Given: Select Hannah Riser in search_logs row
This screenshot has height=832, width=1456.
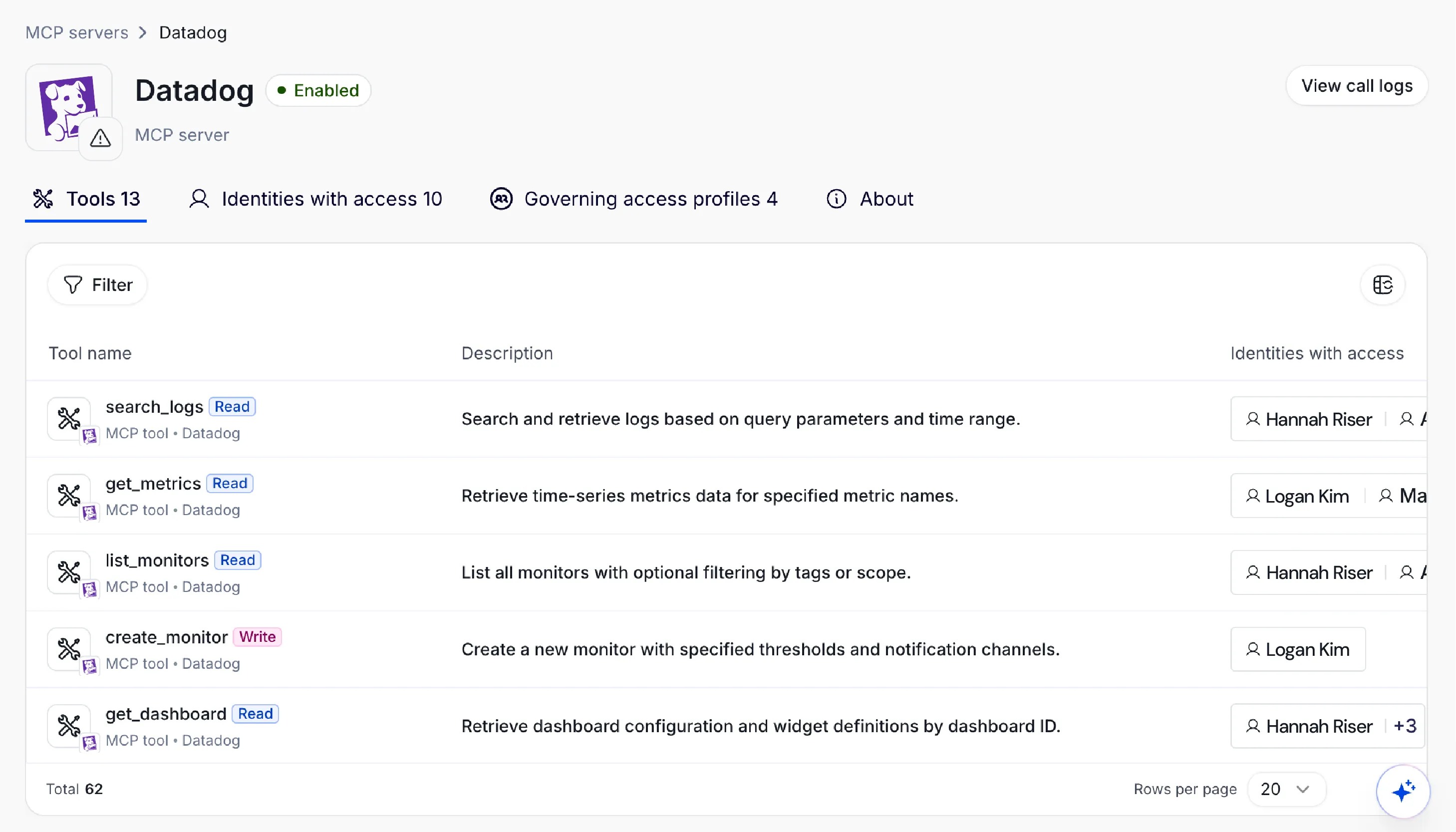Looking at the screenshot, I should click(1309, 419).
